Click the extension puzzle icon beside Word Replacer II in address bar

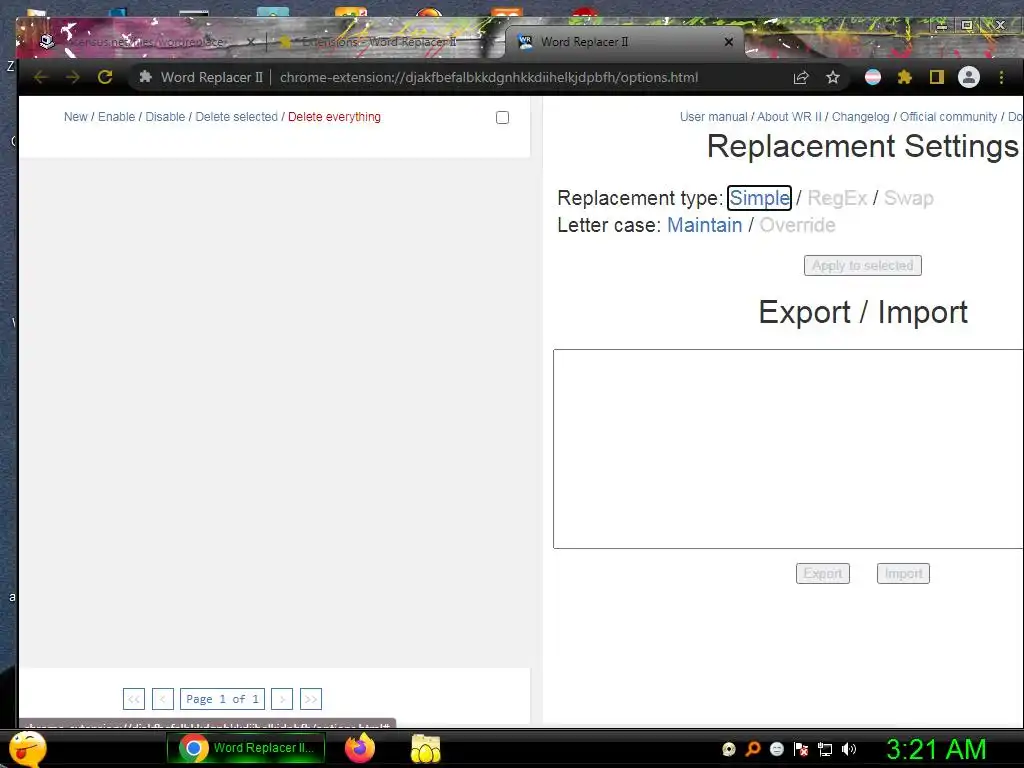(146, 77)
